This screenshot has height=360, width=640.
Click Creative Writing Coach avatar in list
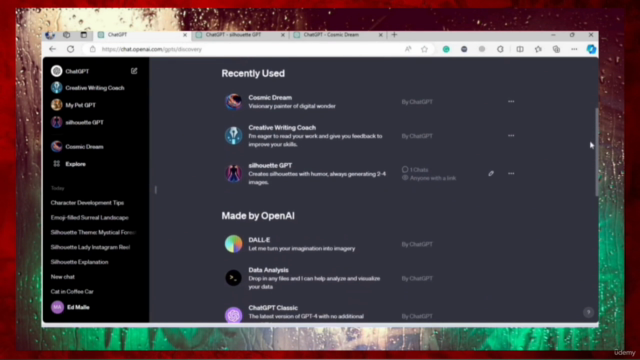click(x=233, y=136)
